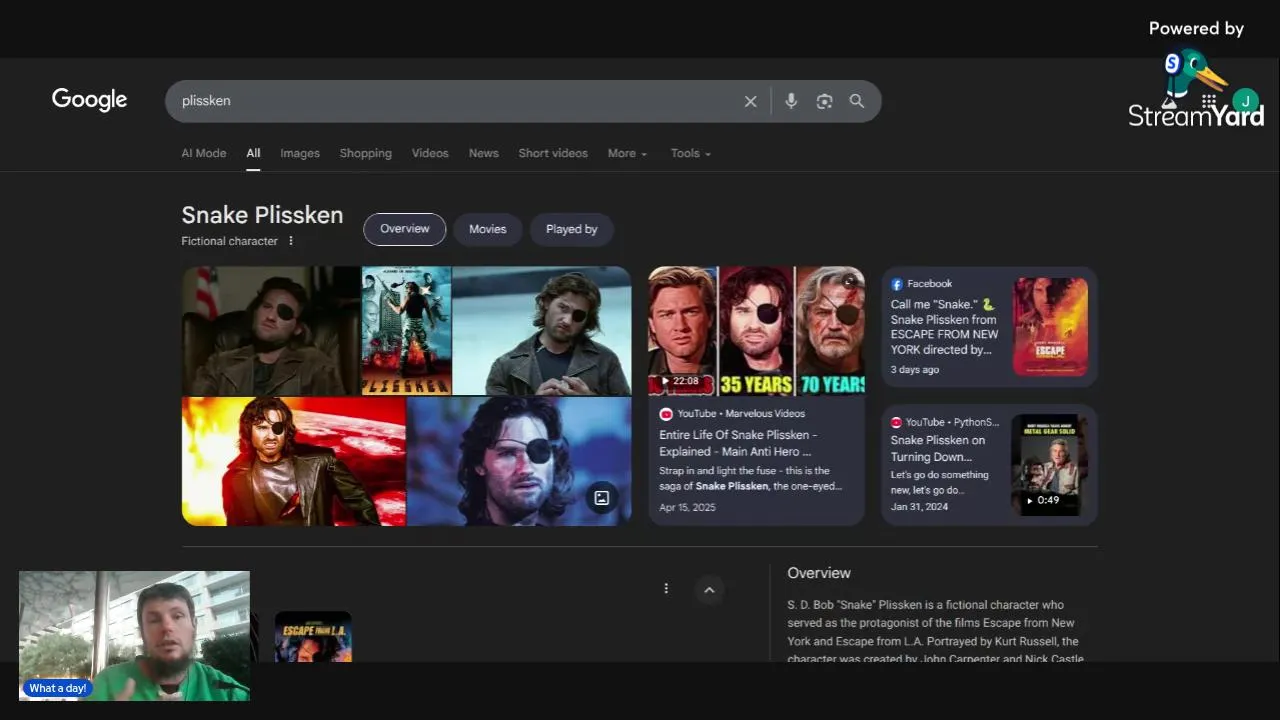This screenshot has width=1280, height=720.
Task: Open the Escape from New York poster thumbnail
Action: pos(1050,327)
